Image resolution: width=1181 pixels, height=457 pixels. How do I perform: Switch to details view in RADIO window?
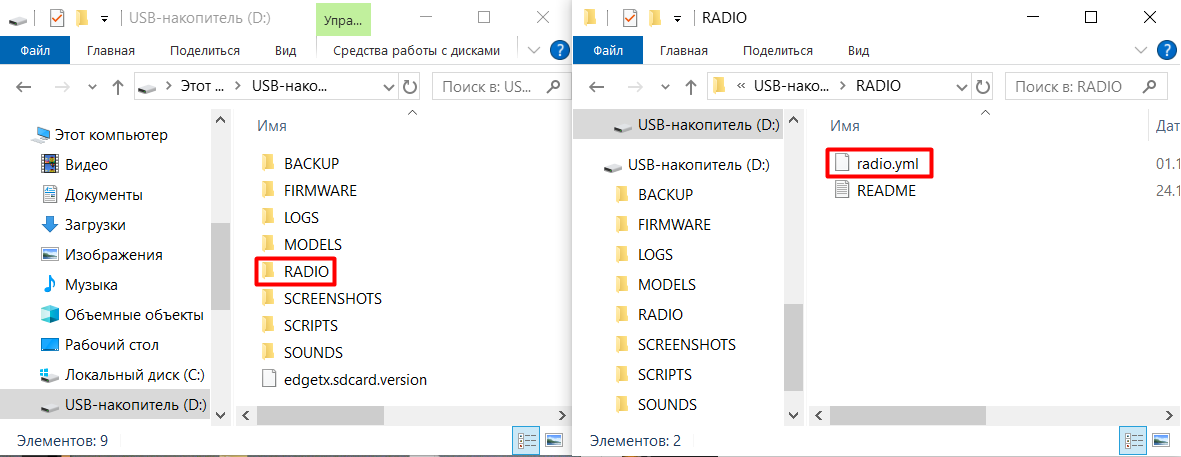[x=1135, y=440]
